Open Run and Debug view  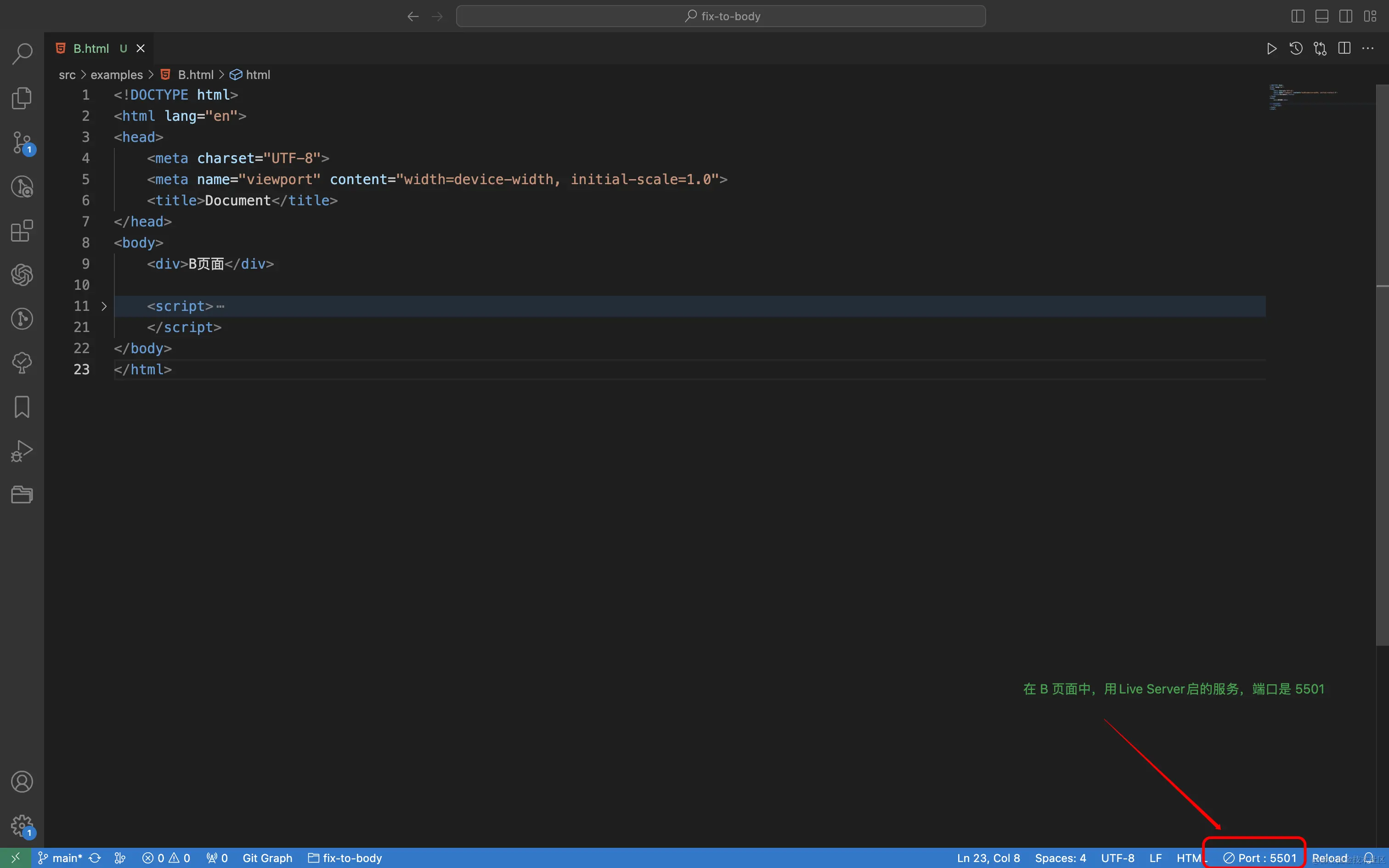22,451
